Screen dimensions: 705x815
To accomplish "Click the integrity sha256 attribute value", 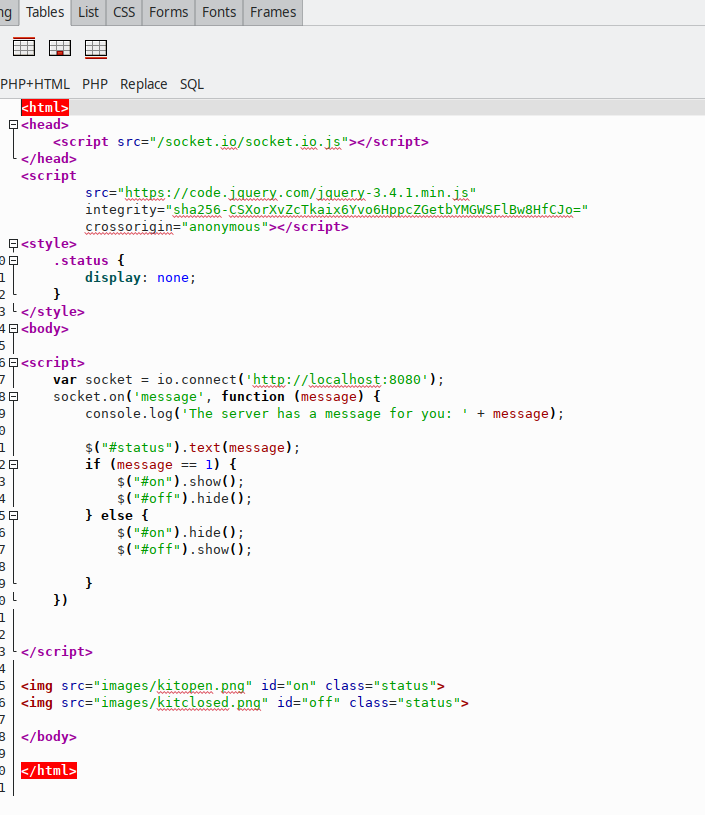I will click(377, 210).
